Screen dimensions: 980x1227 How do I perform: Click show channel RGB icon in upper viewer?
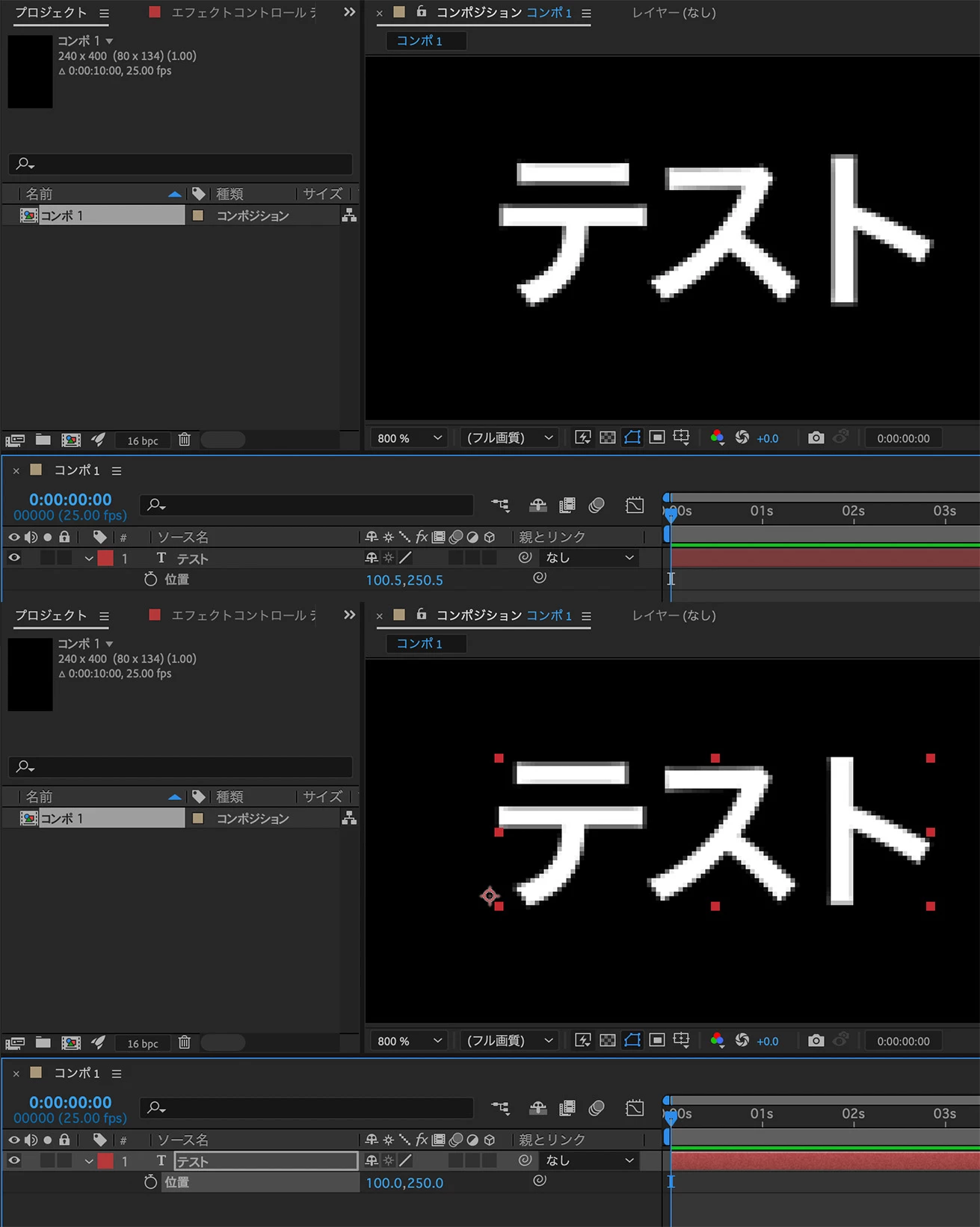pos(717,437)
